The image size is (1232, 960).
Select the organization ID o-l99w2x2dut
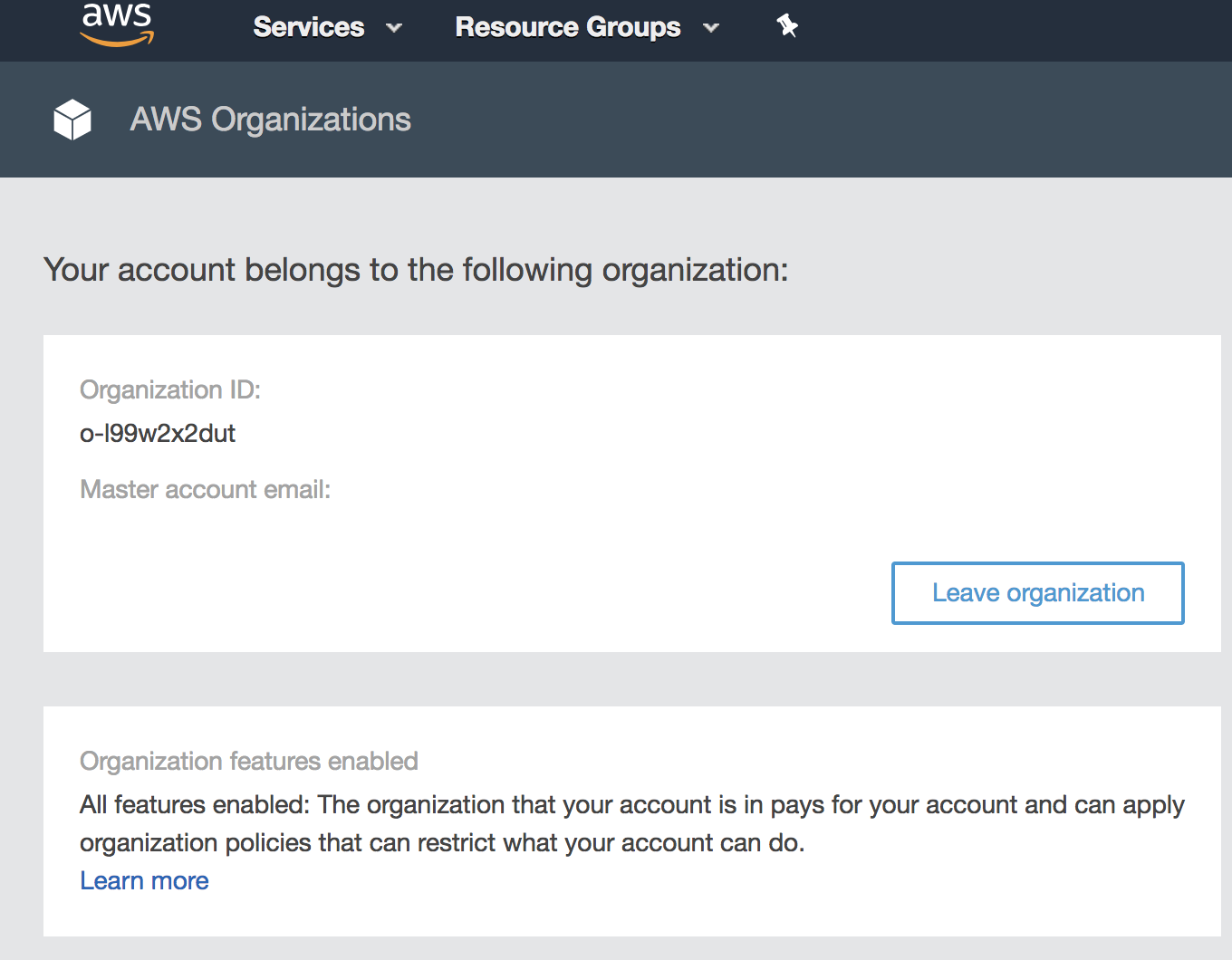(x=158, y=434)
